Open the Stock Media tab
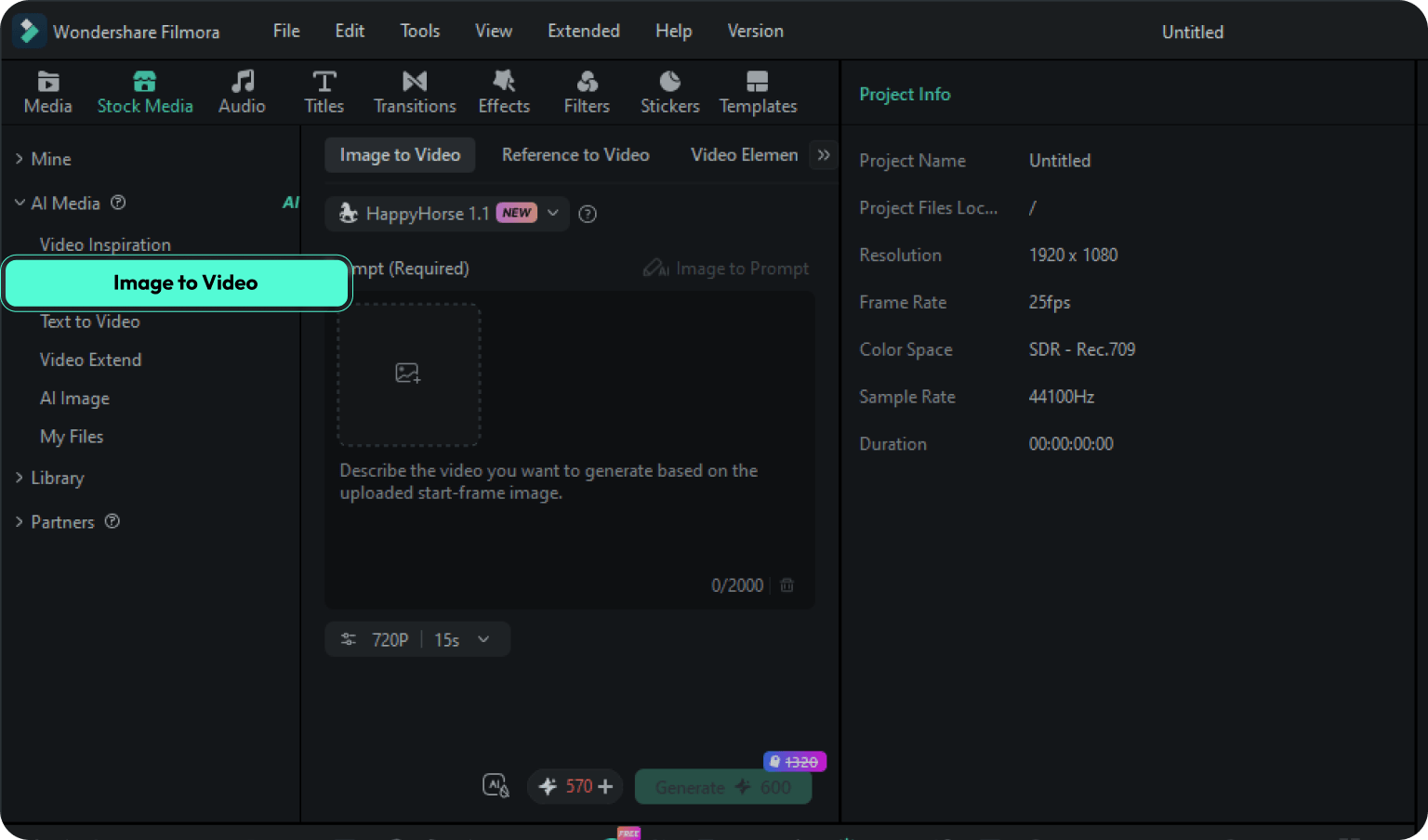The image size is (1428, 840). [145, 93]
